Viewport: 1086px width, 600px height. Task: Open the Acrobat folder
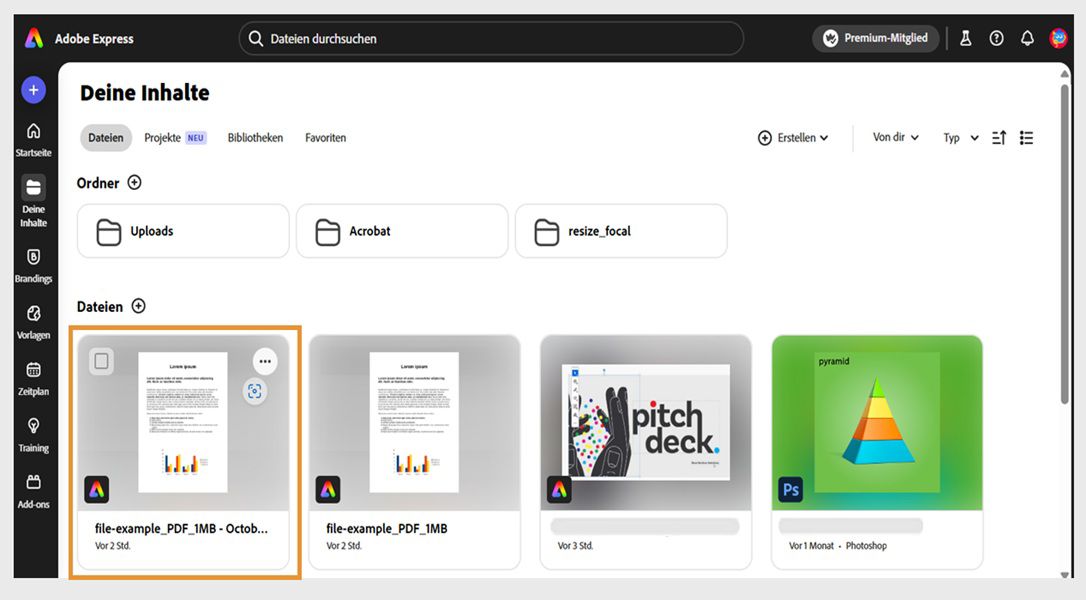pyautogui.click(x=402, y=230)
